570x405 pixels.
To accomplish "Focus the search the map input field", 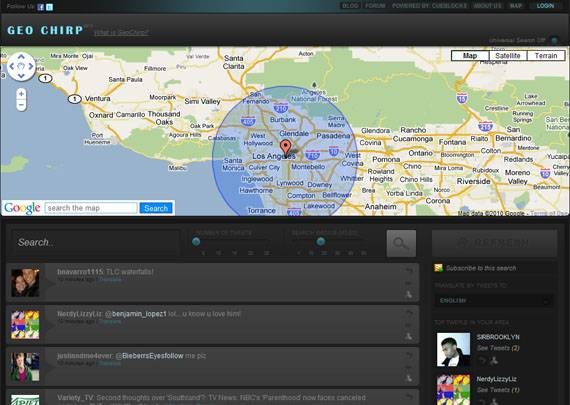I will point(91,208).
